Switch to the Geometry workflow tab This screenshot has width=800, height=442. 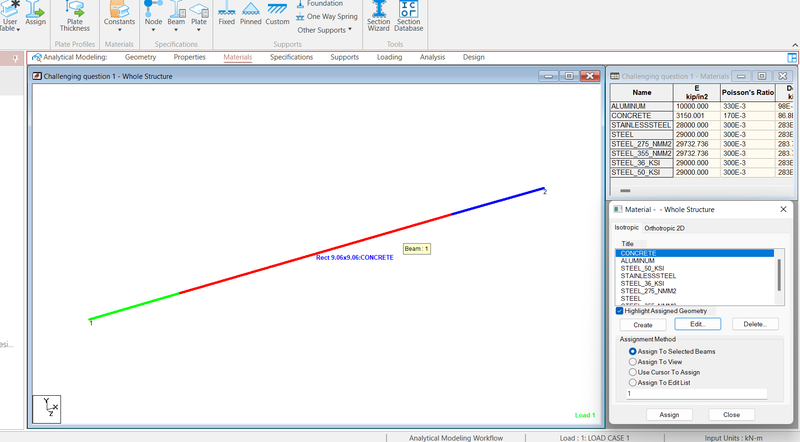(x=140, y=57)
